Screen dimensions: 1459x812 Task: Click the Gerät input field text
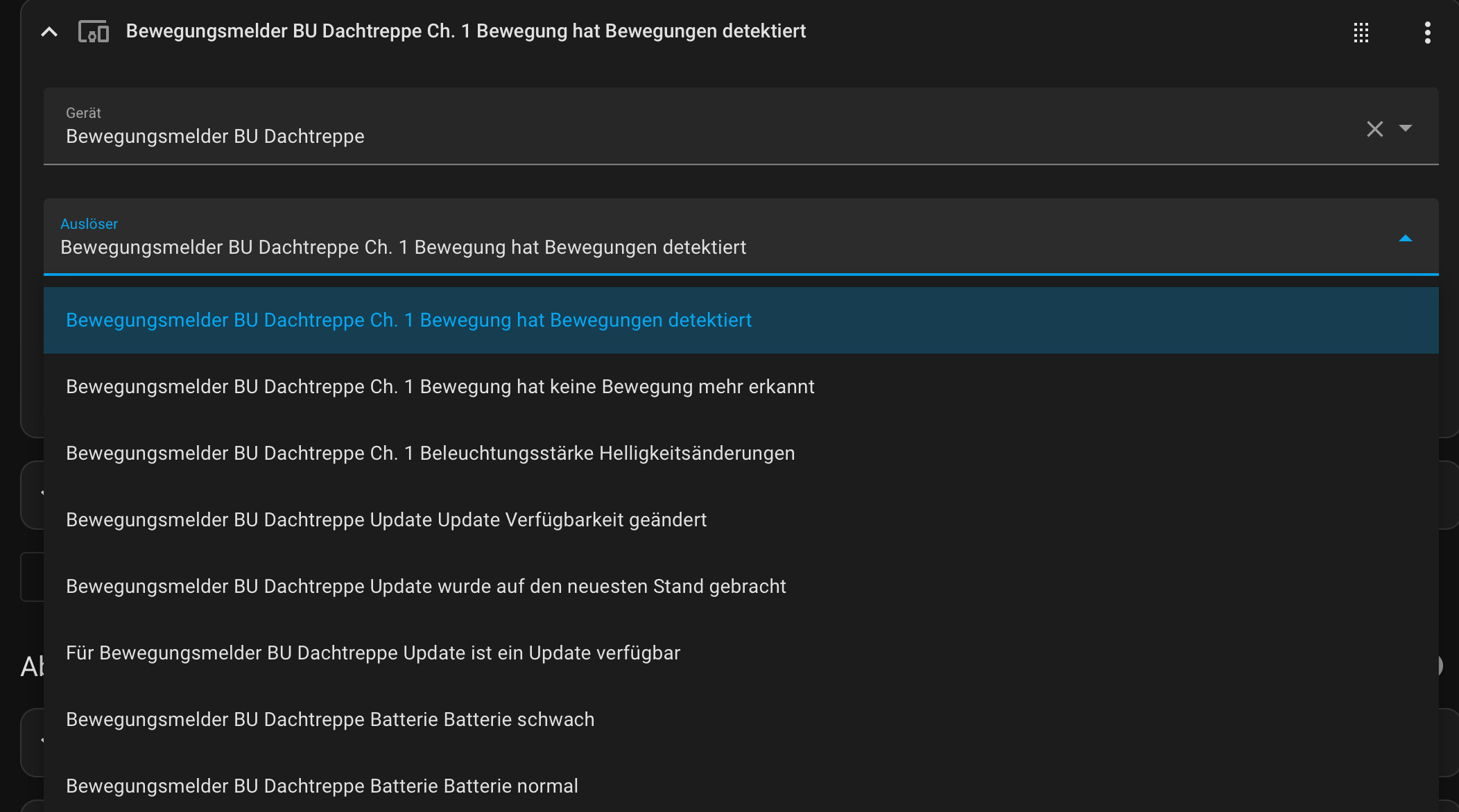coord(215,137)
